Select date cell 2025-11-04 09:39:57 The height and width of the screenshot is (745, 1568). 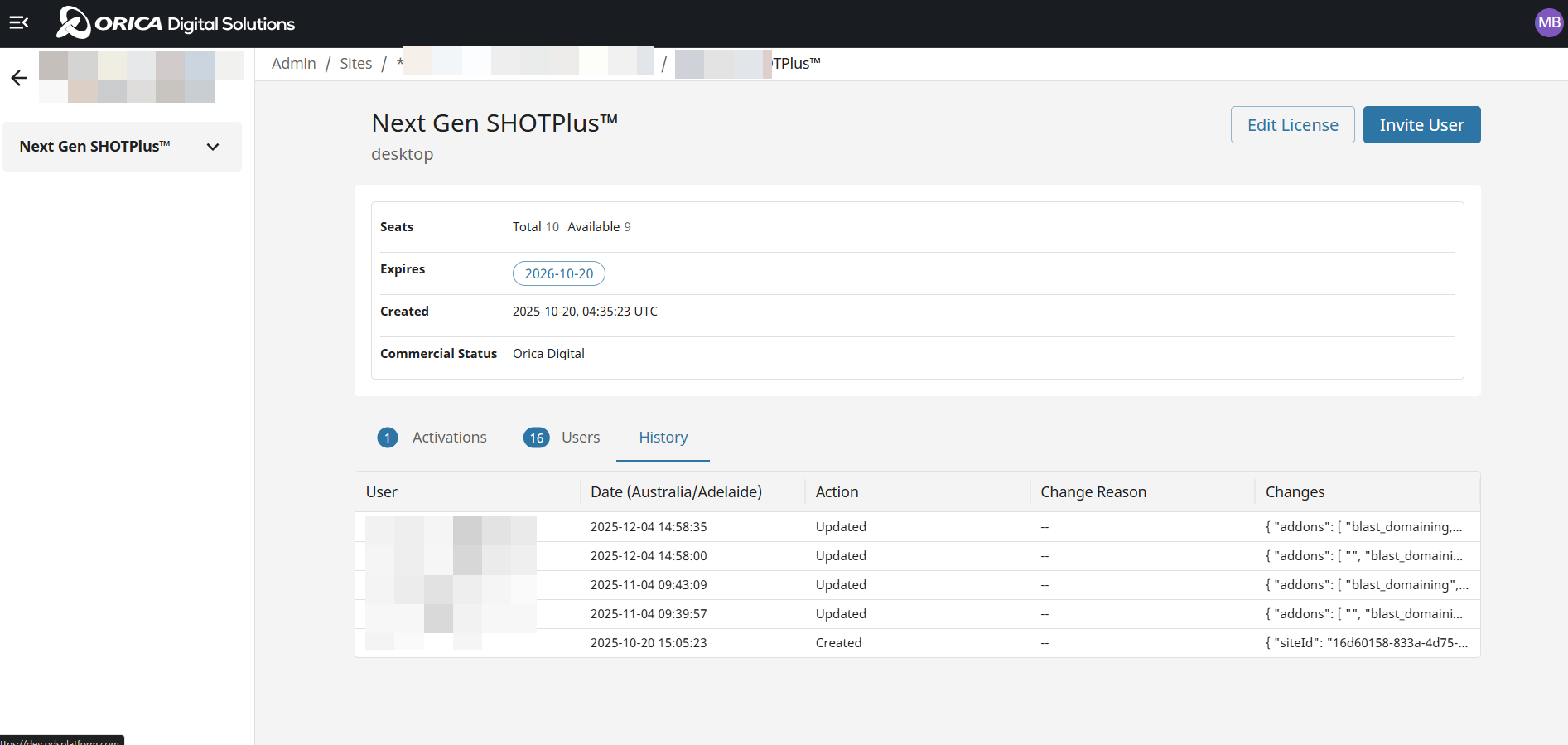(x=649, y=614)
